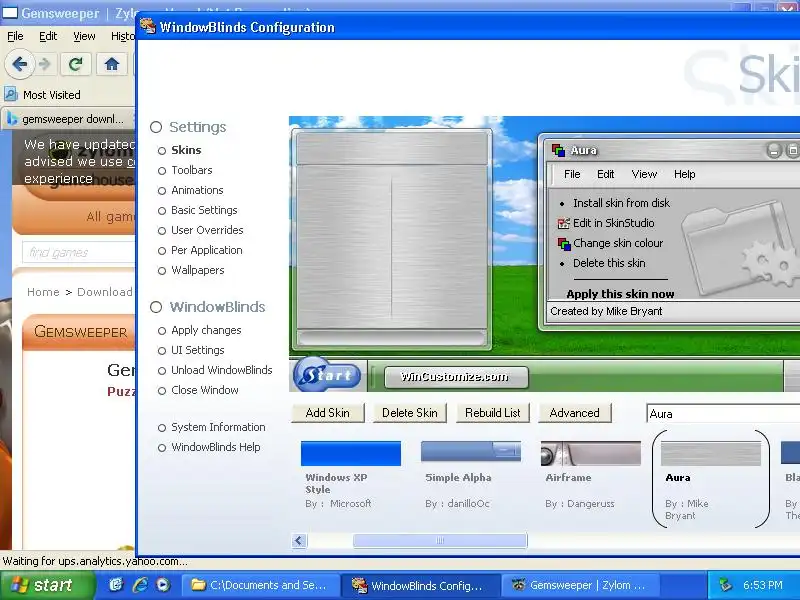Click the Change skin colour icon
Screen dimensions: 800x600
coord(563,244)
